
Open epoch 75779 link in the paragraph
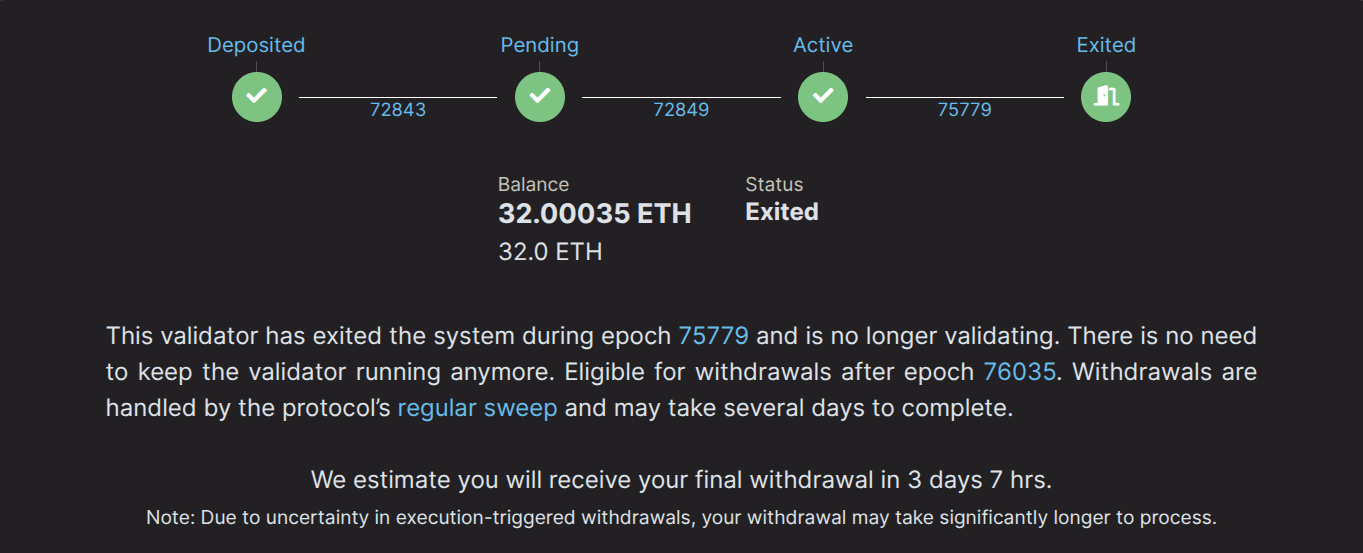tap(713, 336)
